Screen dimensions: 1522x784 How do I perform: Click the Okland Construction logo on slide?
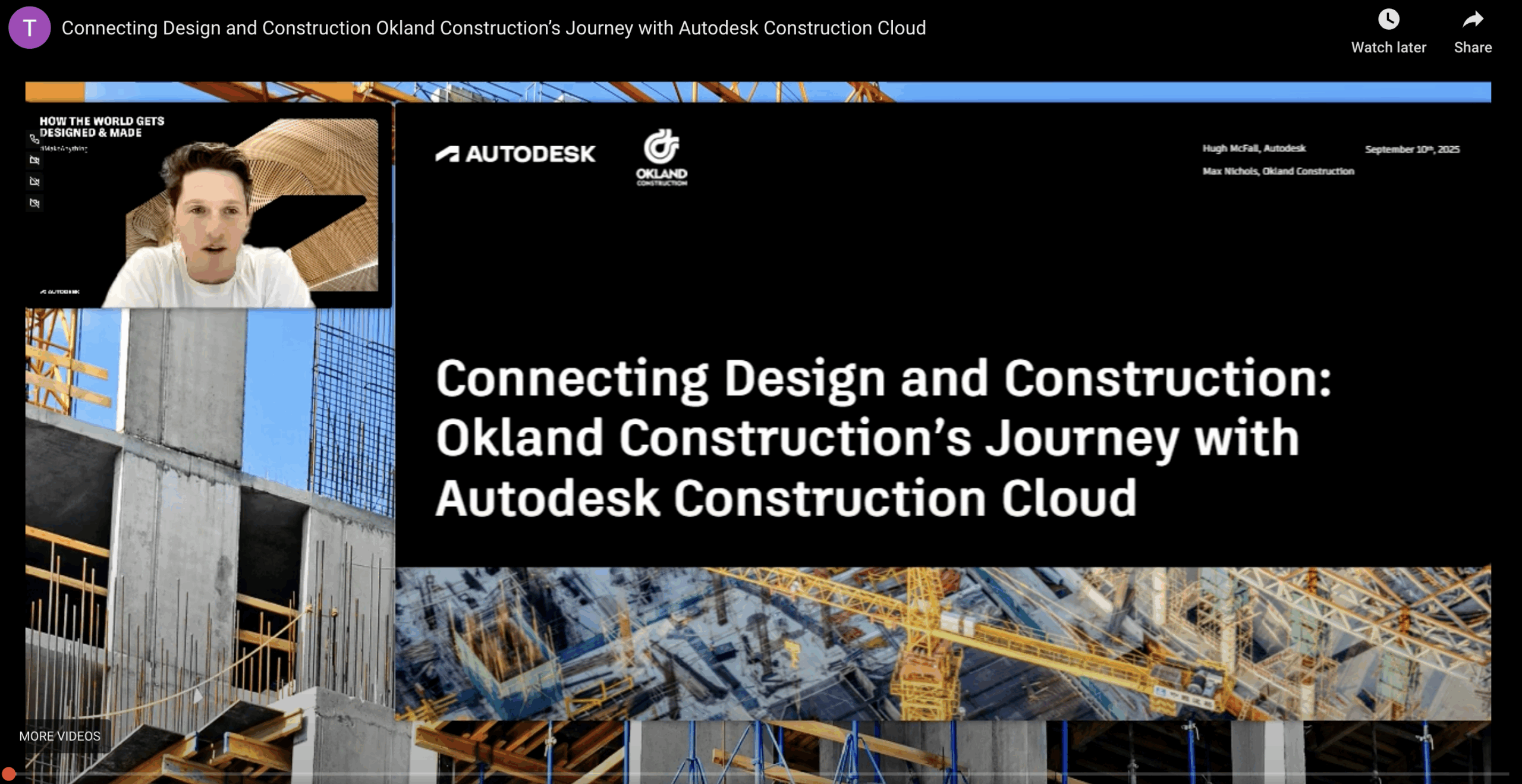661,158
